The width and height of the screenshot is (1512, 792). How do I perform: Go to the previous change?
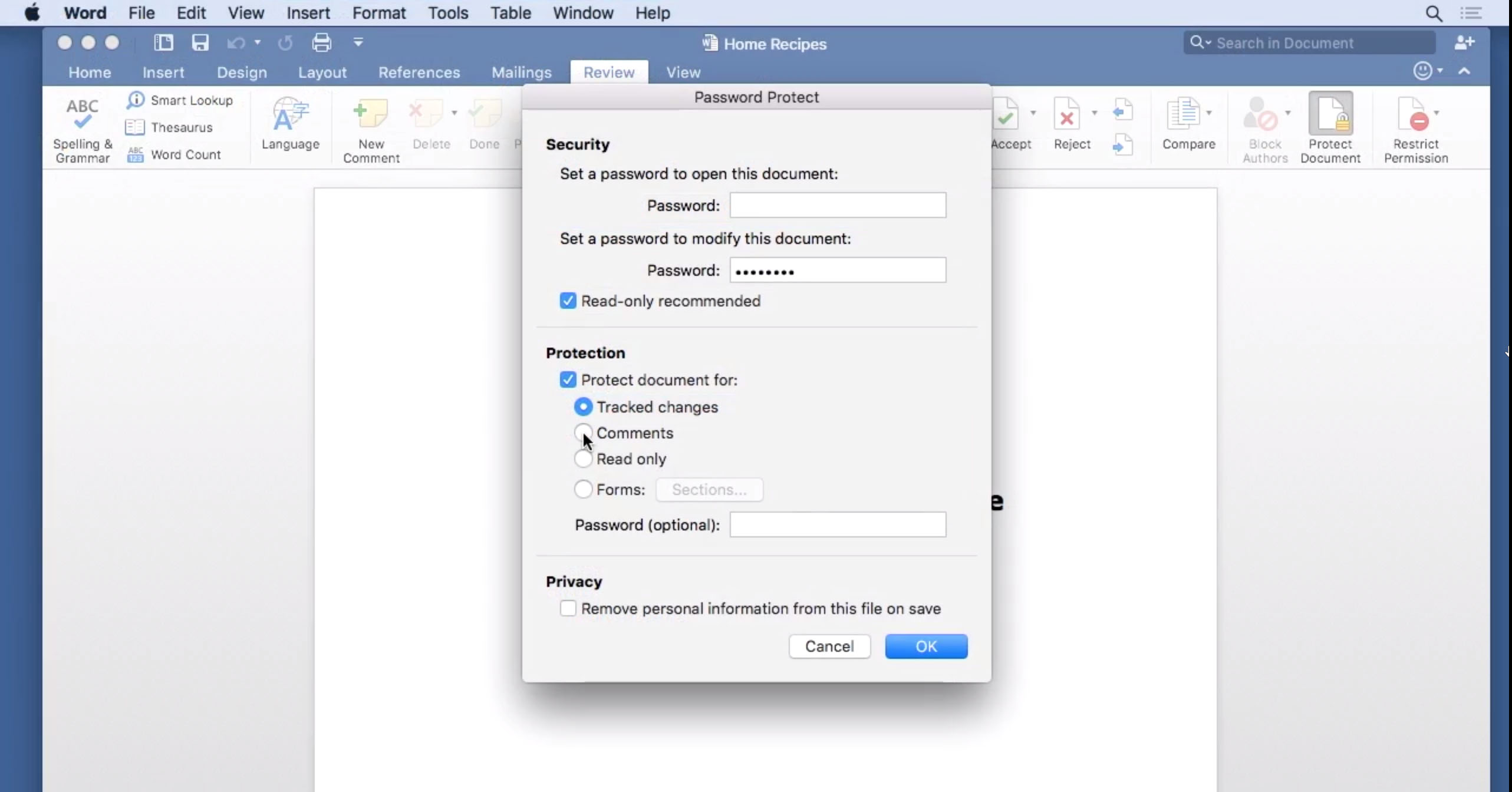point(1123,110)
